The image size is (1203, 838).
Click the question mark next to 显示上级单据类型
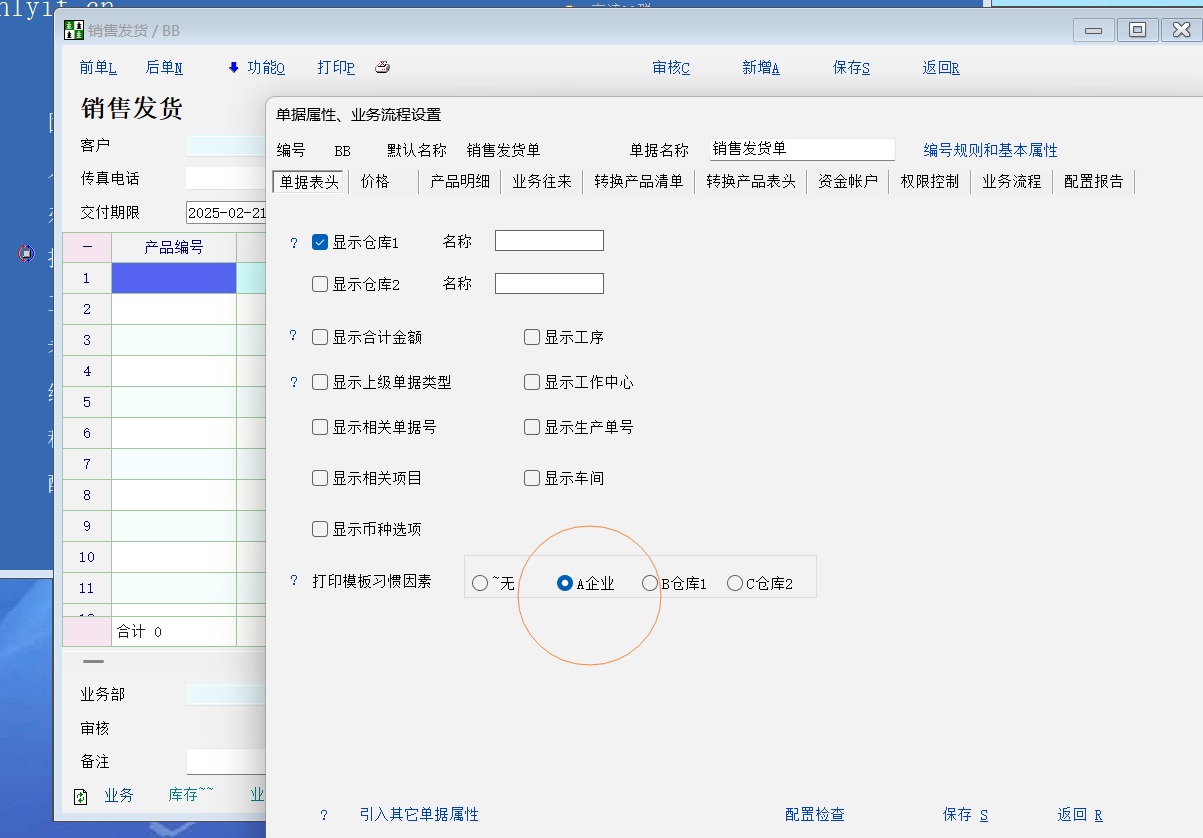(x=294, y=382)
